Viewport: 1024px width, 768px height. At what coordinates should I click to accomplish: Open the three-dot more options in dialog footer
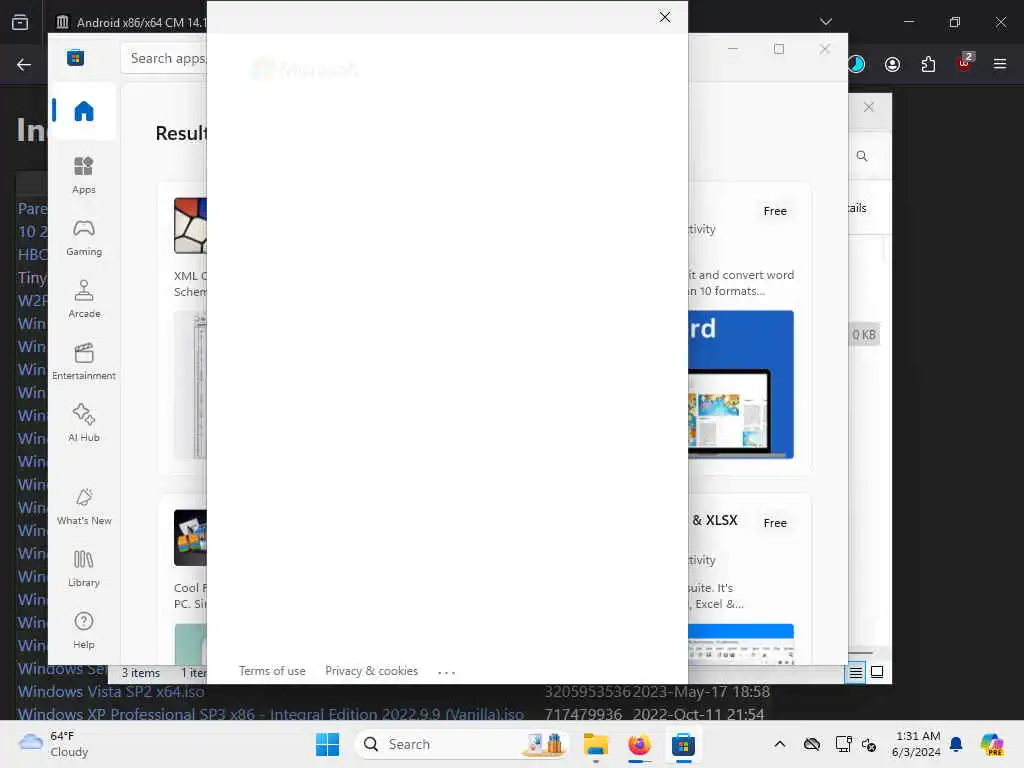pyautogui.click(x=447, y=672)
